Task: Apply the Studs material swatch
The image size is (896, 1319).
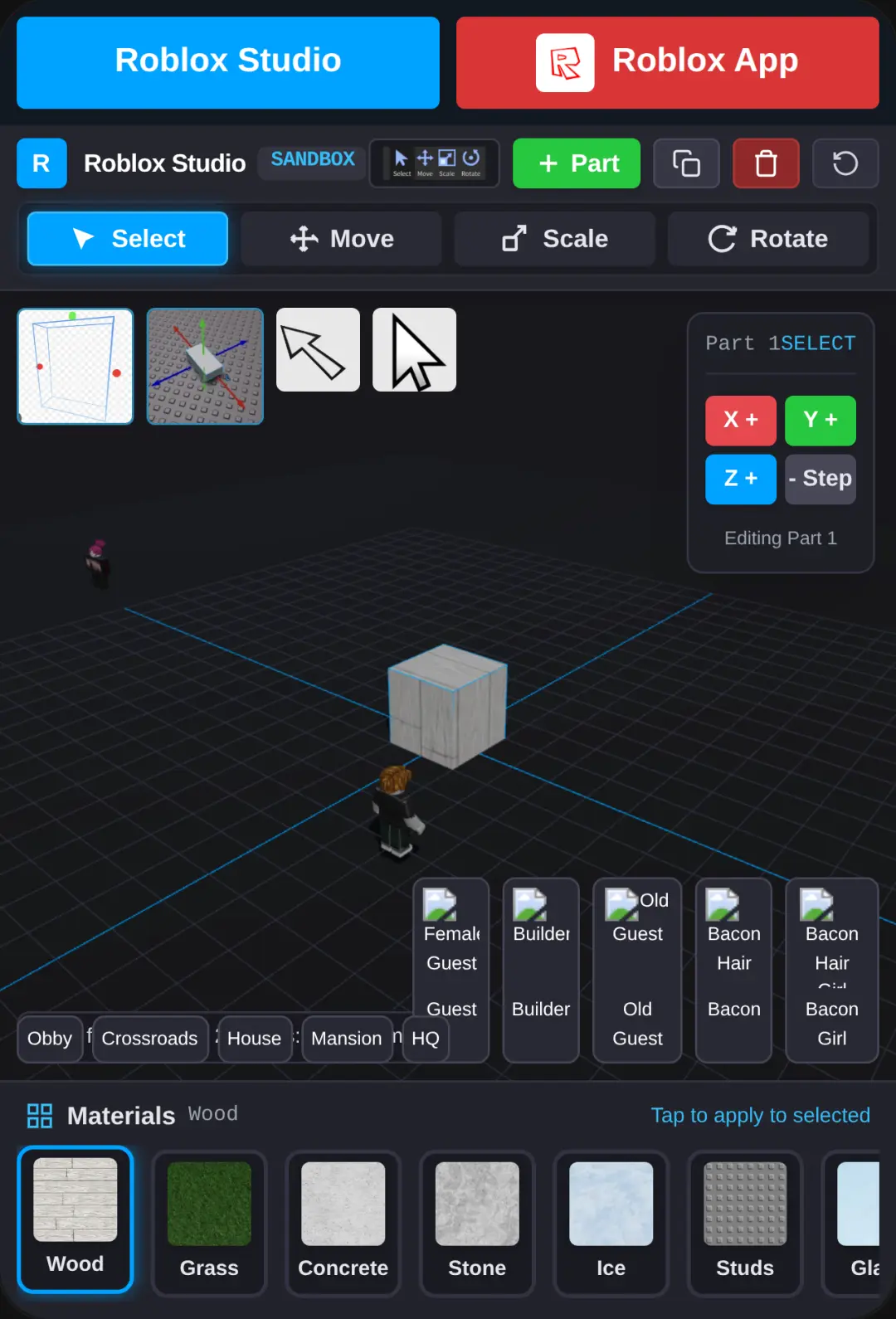Action: 745,1223
